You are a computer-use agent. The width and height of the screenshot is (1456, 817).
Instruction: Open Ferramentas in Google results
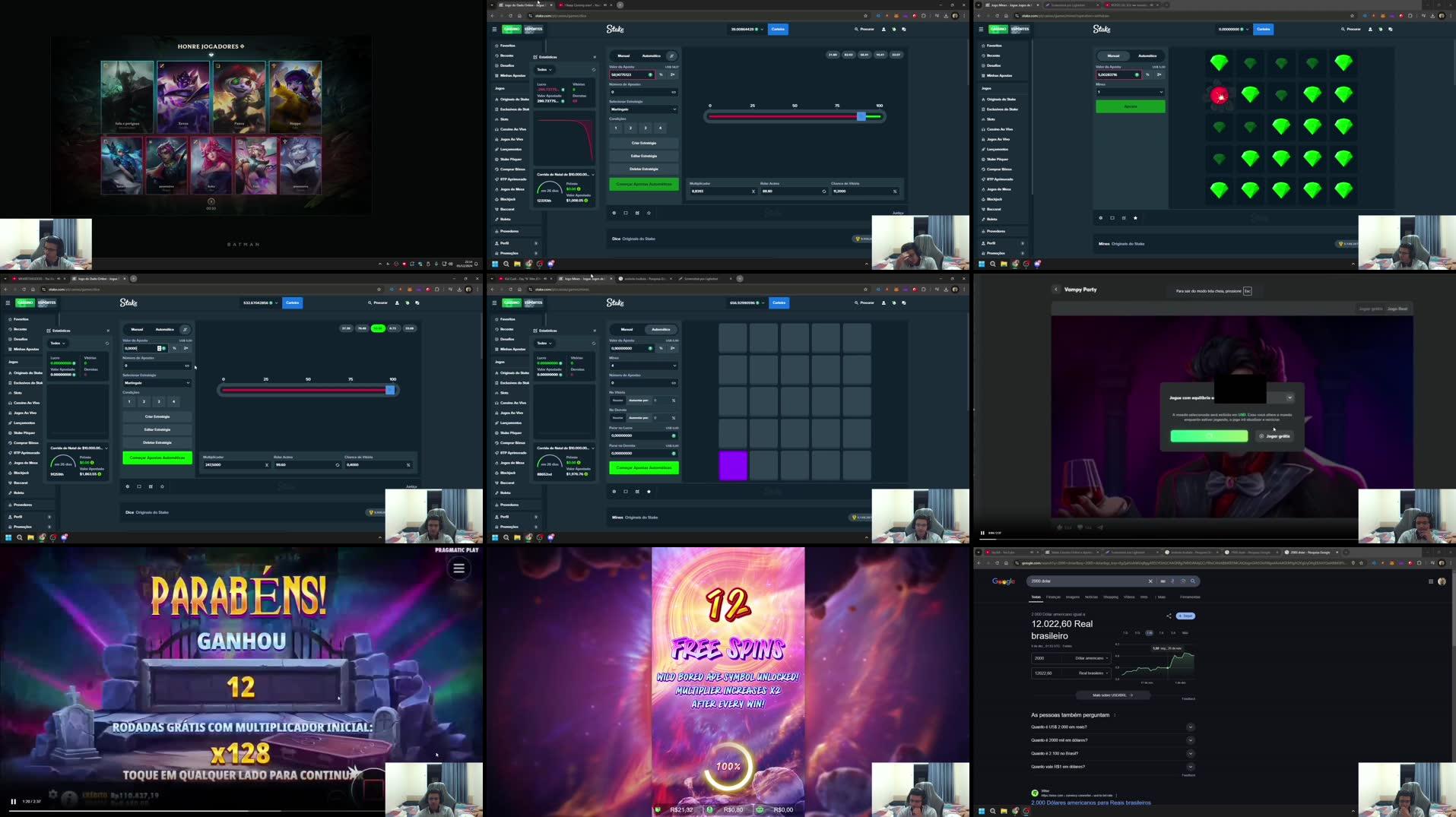[1190, 597]
